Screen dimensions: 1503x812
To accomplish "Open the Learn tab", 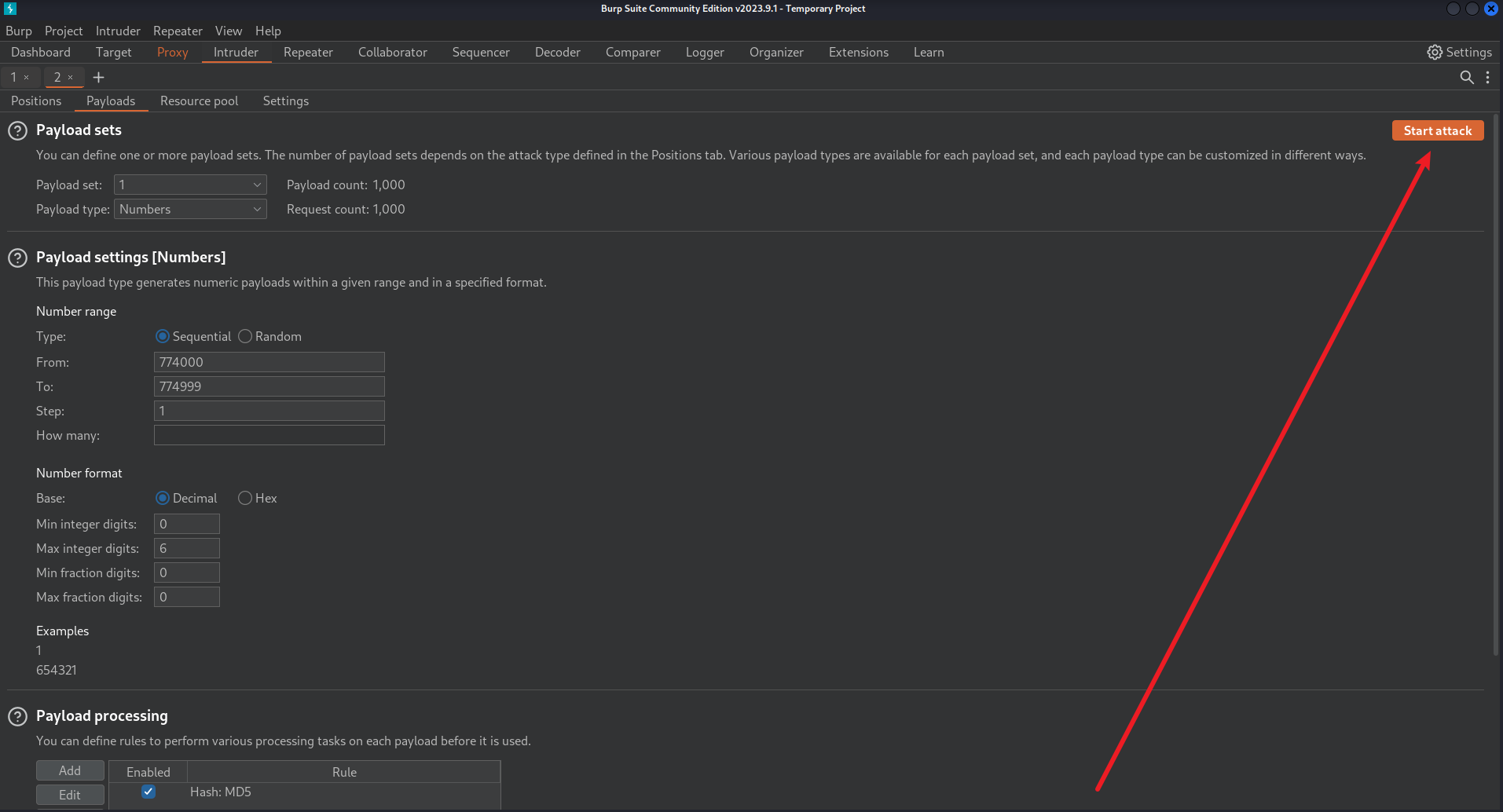I will pyautogui.click(x=929, y=52).
